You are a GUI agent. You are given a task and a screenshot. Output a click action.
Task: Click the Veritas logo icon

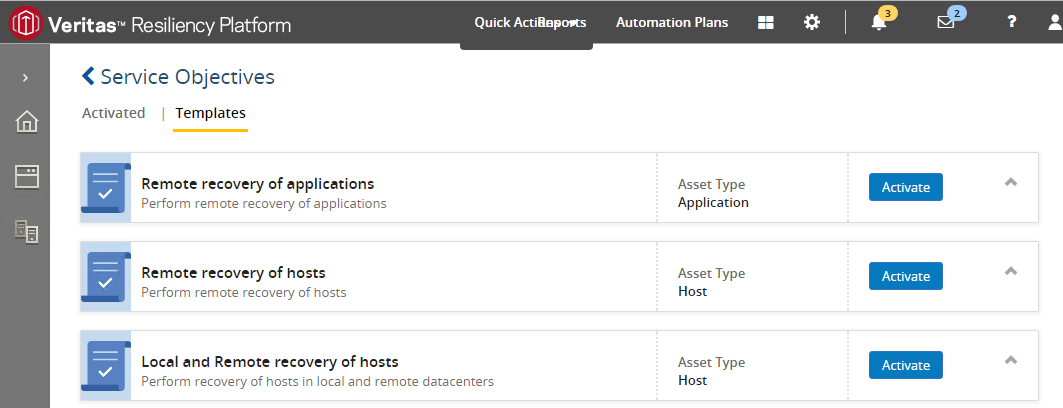26,22
